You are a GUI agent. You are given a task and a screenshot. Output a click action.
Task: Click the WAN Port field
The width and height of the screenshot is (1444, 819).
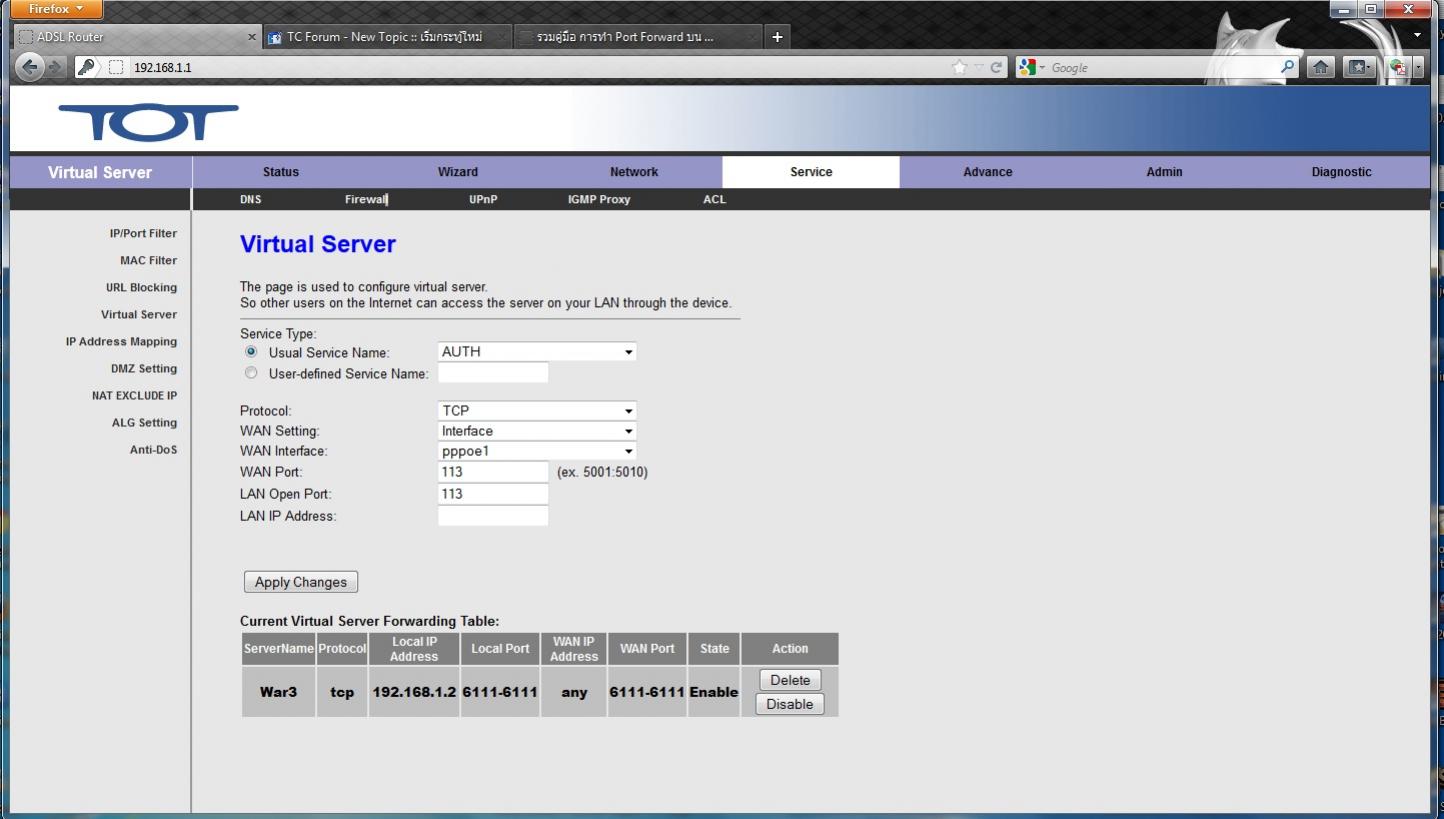pyautogui.click(x=493, y=472)
